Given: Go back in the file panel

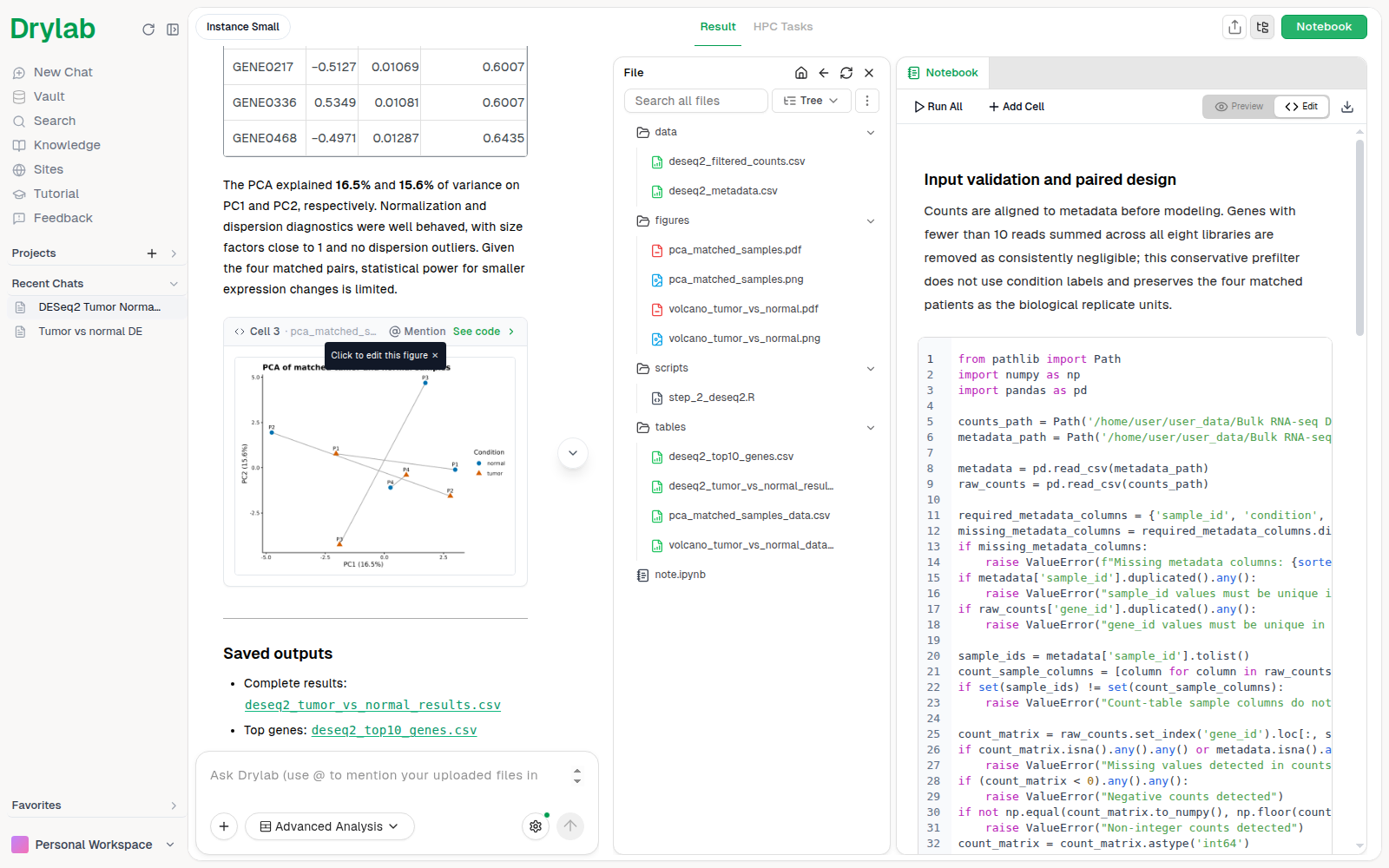Looking at the screenshot, I should [x=824, y=73].
